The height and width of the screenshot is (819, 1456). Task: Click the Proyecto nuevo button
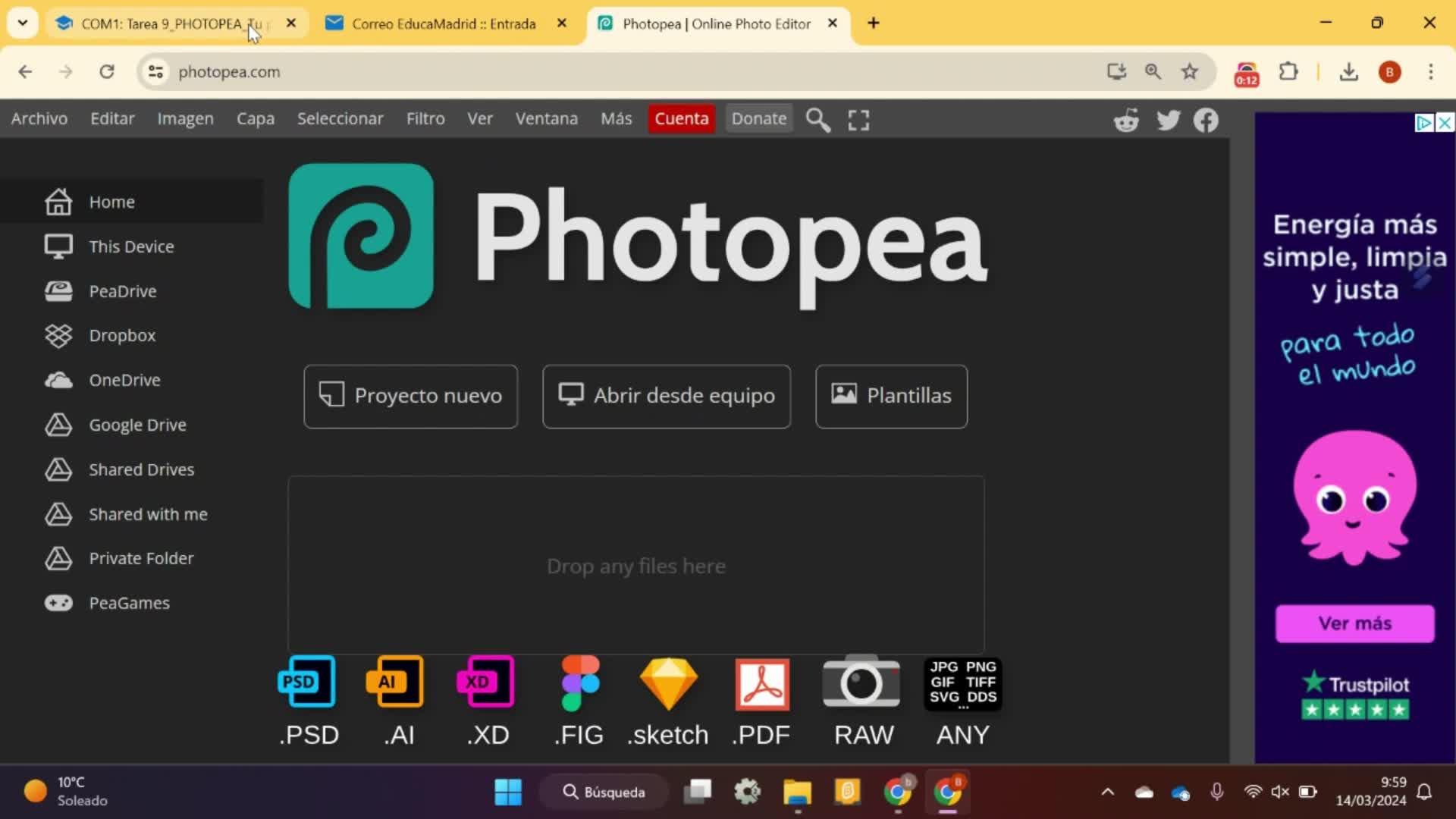(x=410, y=396)
